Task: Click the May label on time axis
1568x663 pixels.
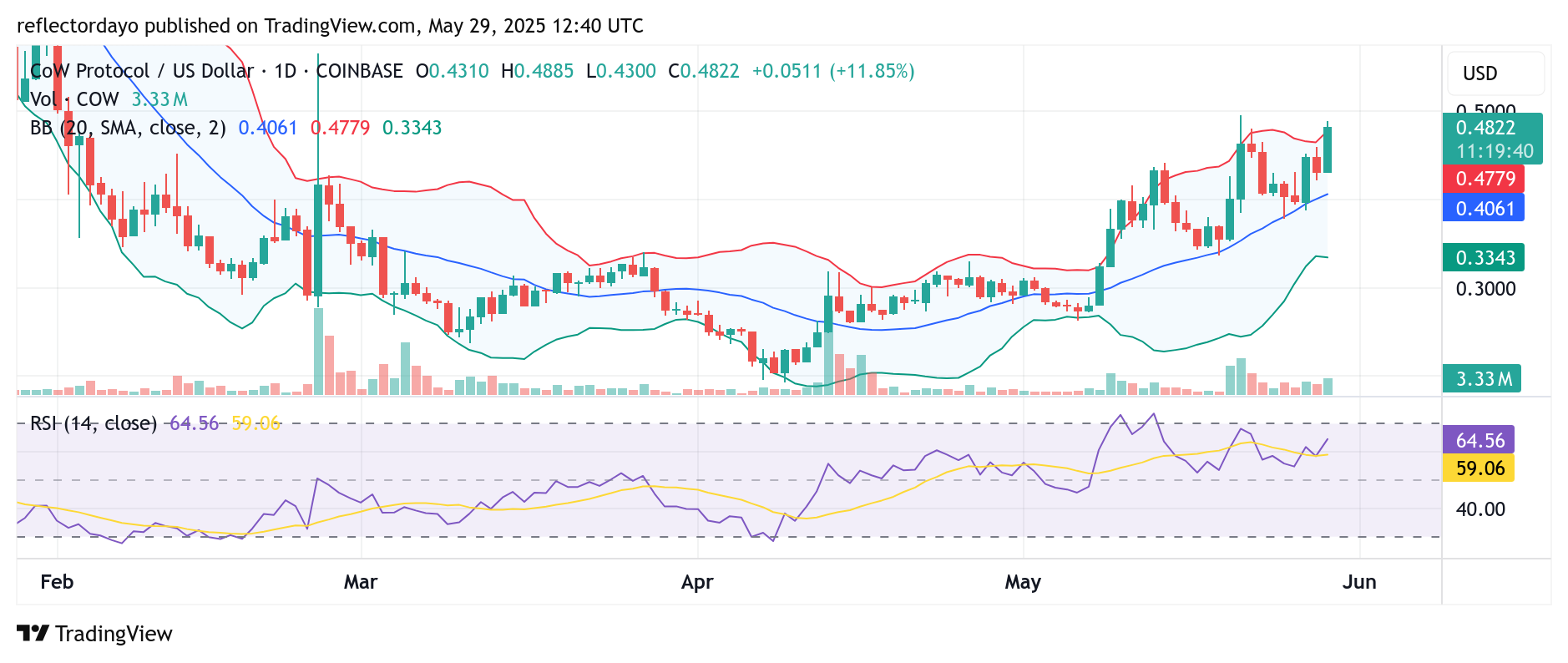Action: (1023, 582)
